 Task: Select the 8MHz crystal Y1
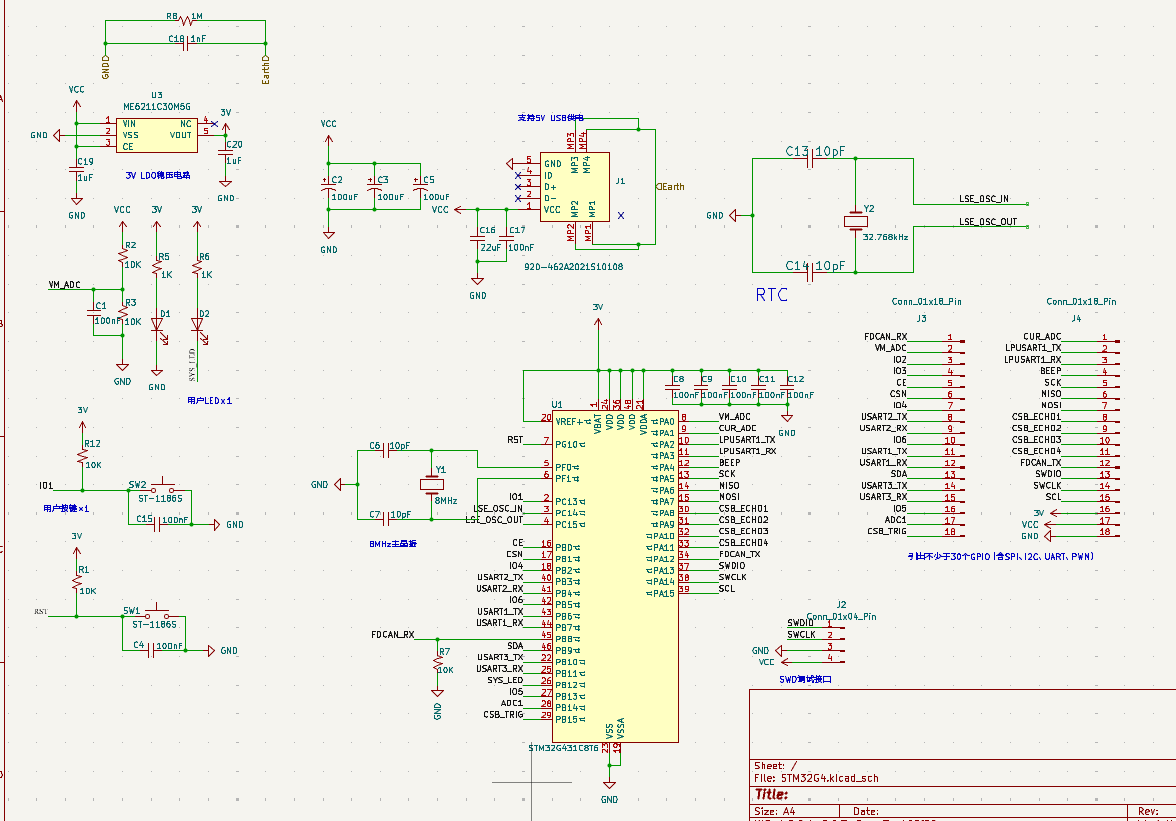tap(432, 485)
